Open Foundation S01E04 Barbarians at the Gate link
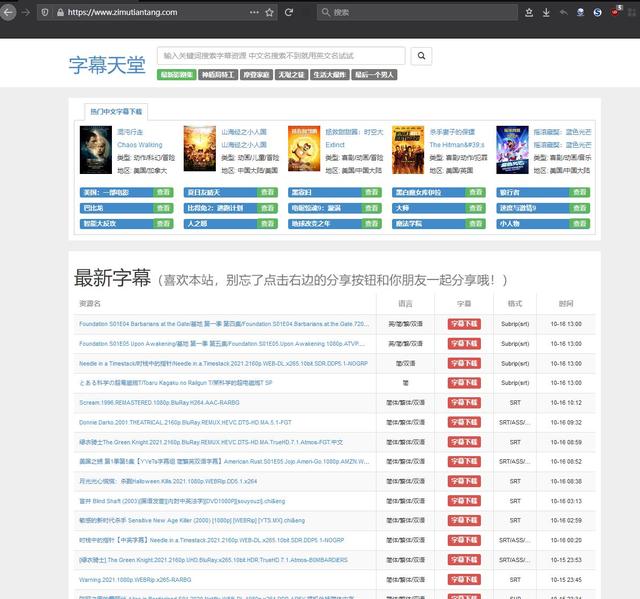The image size is (640, 599). tap(224, 324)
